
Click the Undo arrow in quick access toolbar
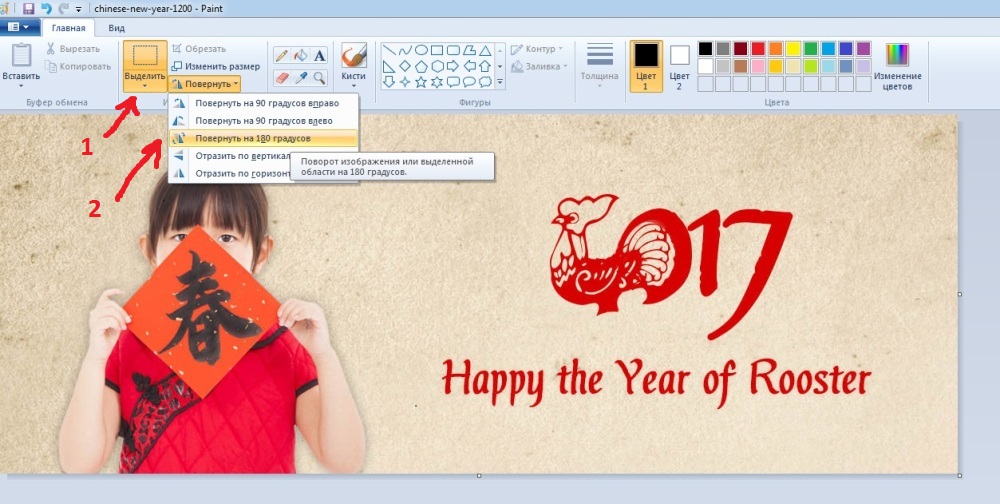45,8
